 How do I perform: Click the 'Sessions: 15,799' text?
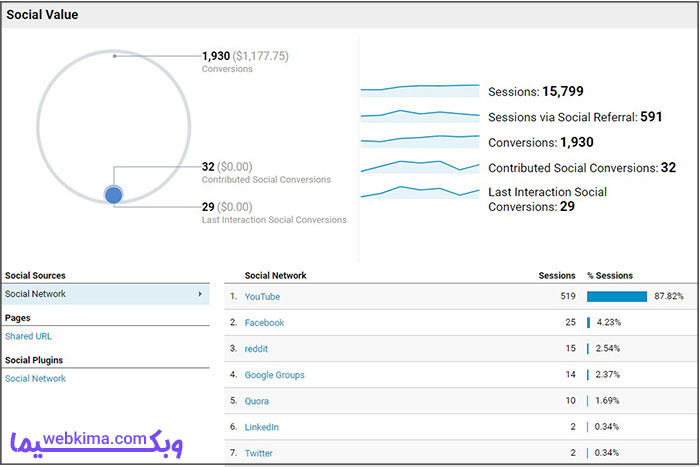[x=536, y=92]
